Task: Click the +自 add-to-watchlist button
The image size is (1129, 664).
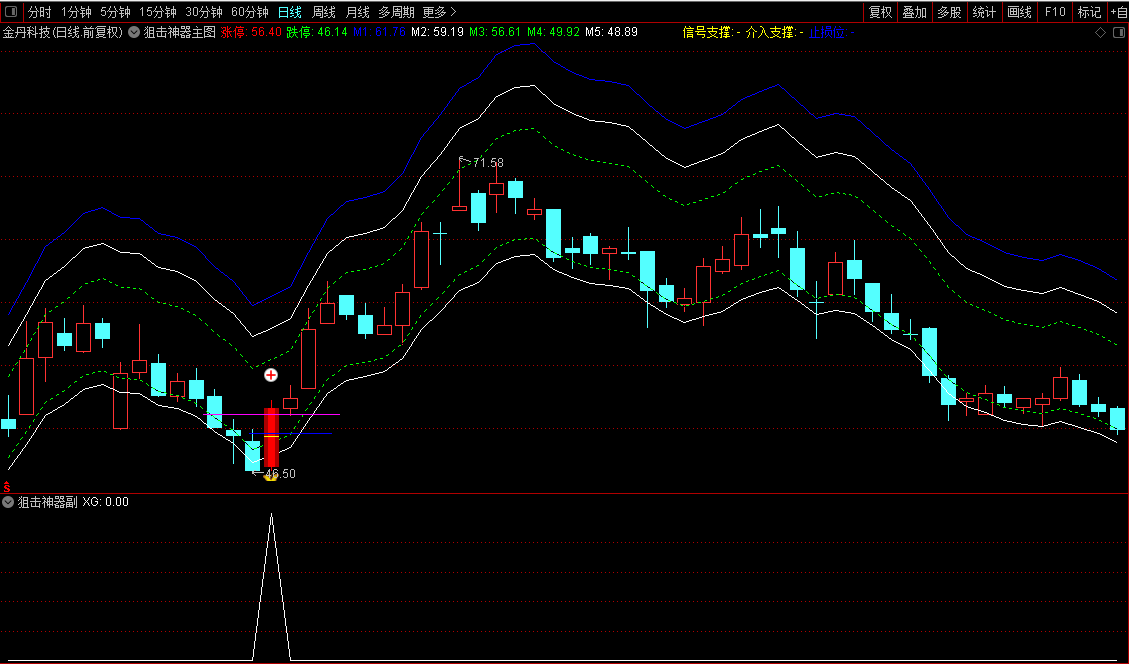Action: pyautogui.click(x=1118, y=12)
